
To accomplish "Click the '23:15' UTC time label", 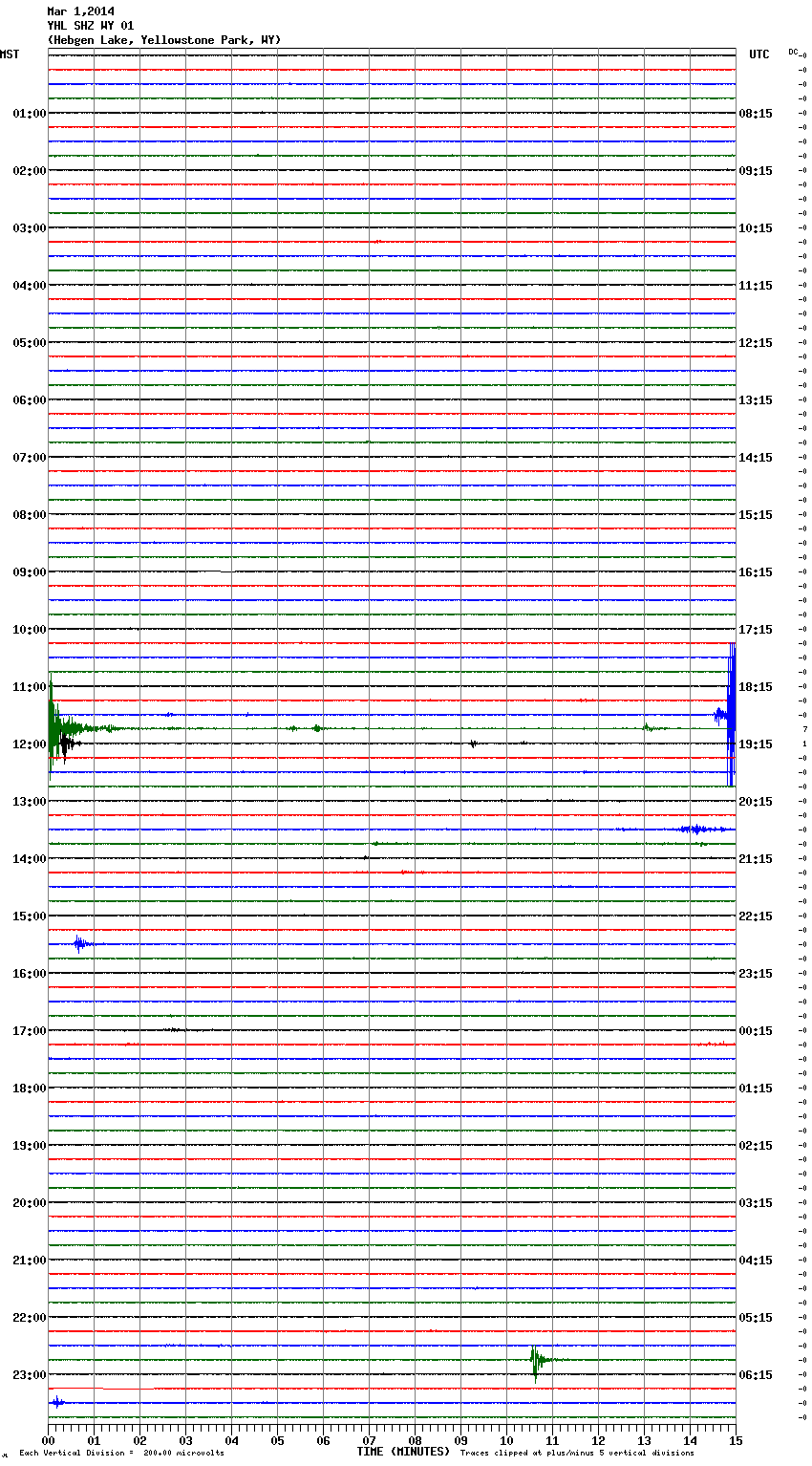I will click(756, 974).
